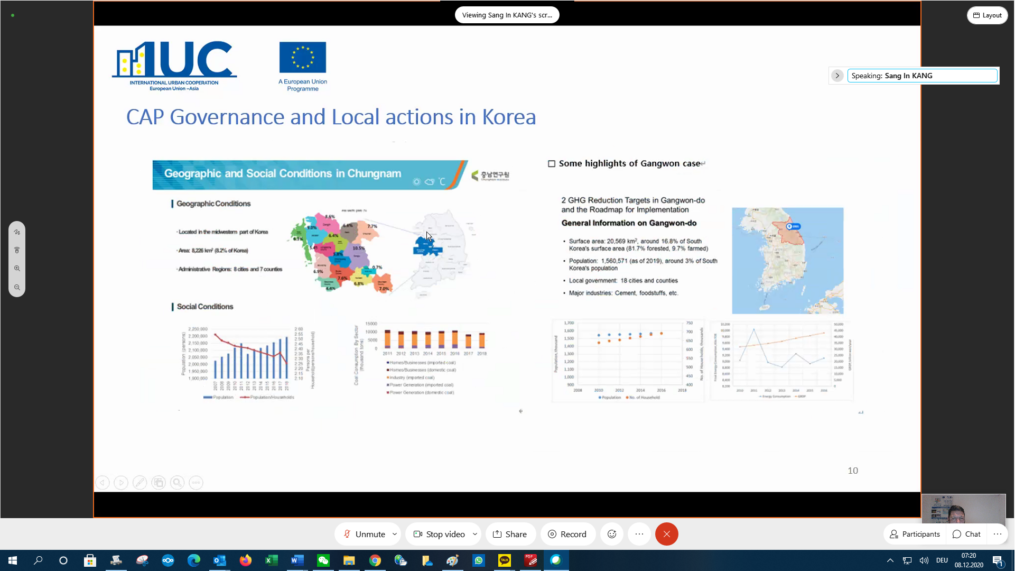Open Firefox from the Windows taskbar
This screenshot has width=1024, height=571.
pyautogui.click(x=245, y=561)
